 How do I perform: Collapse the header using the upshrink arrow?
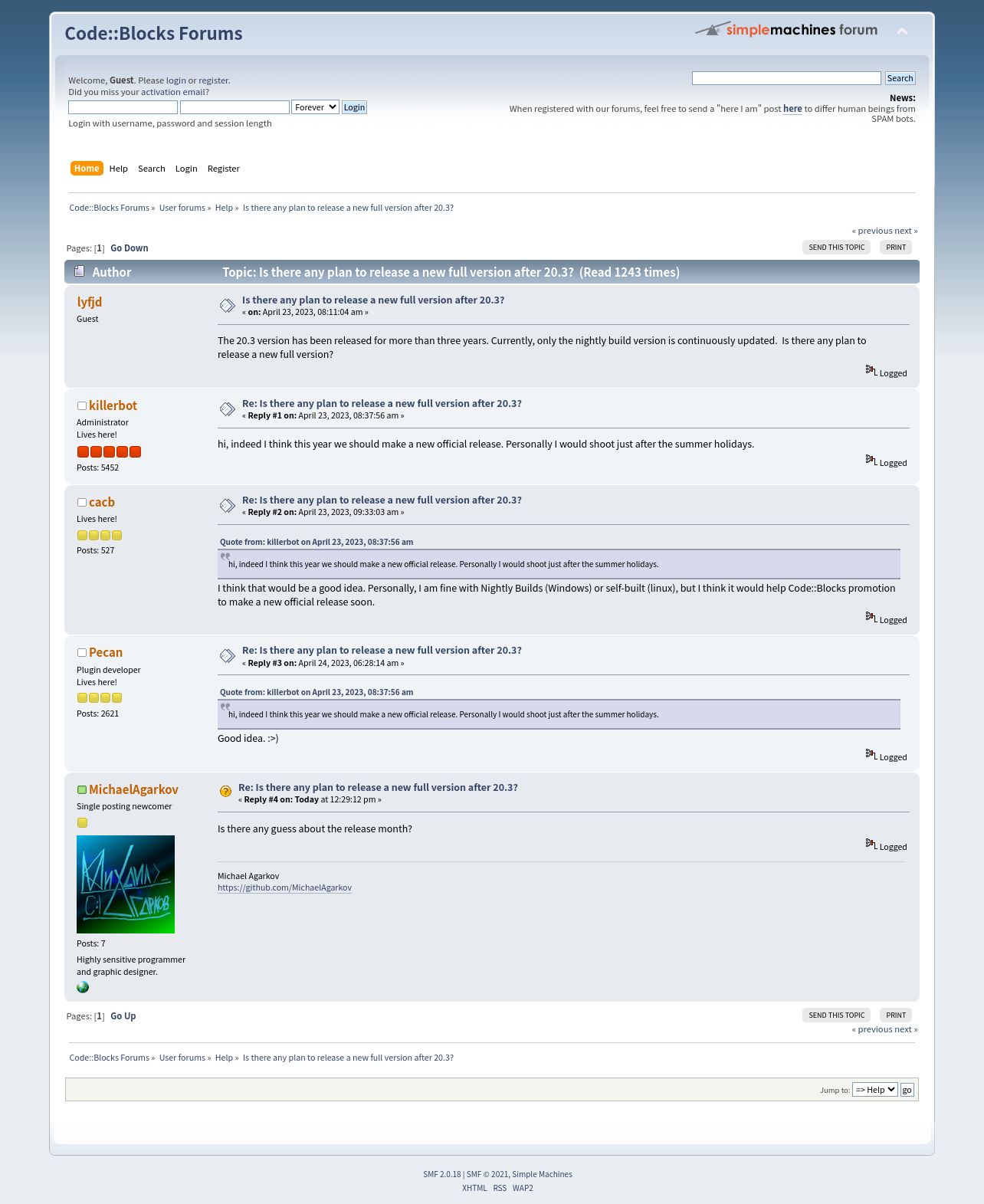(902, 31)
